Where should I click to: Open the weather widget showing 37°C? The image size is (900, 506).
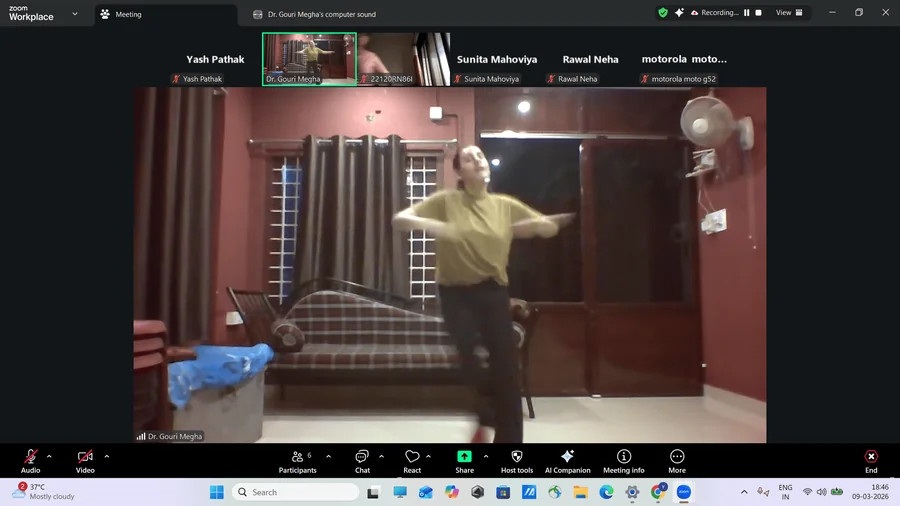[45, 492]
